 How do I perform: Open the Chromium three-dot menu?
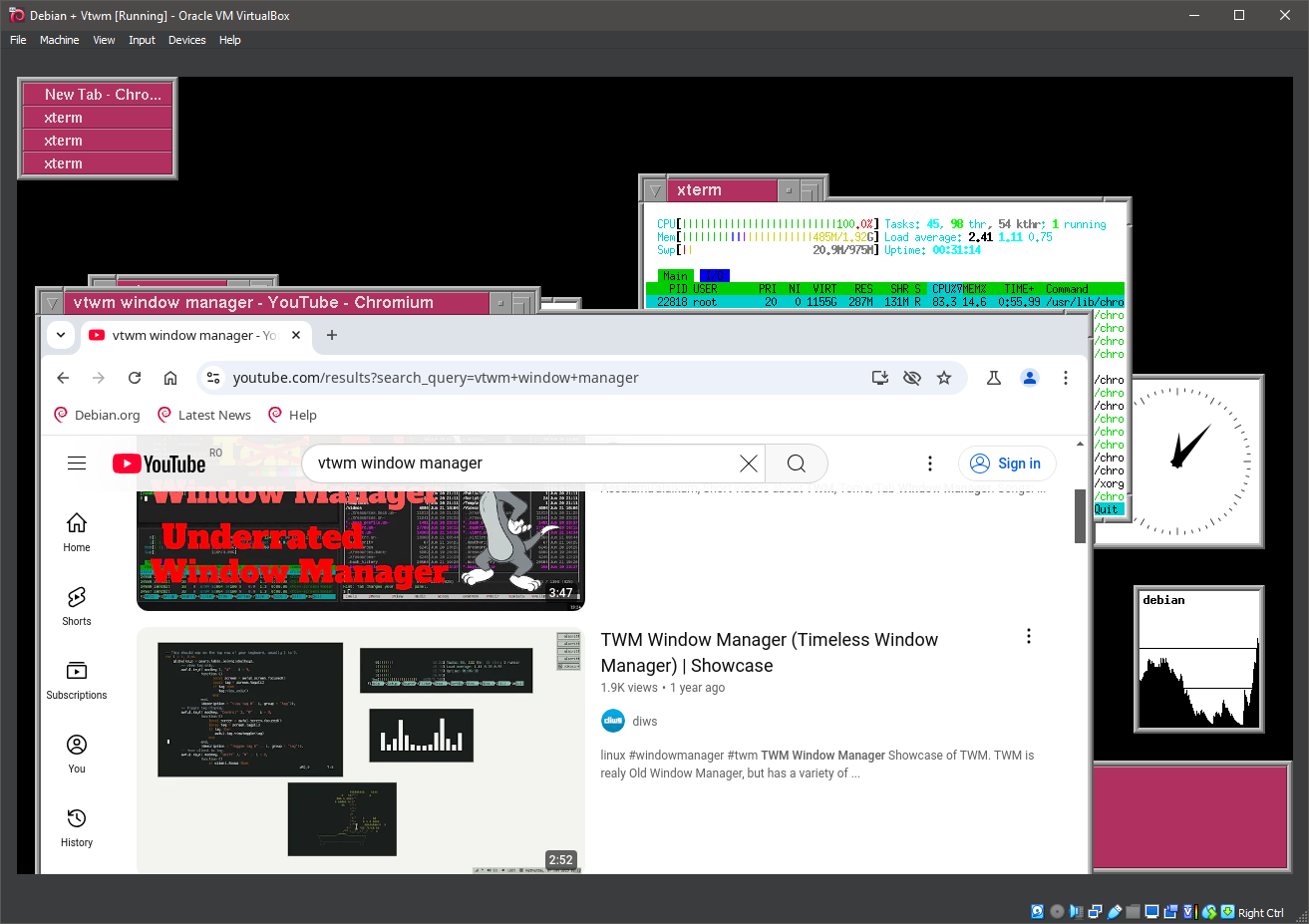tap(1066, 378)
